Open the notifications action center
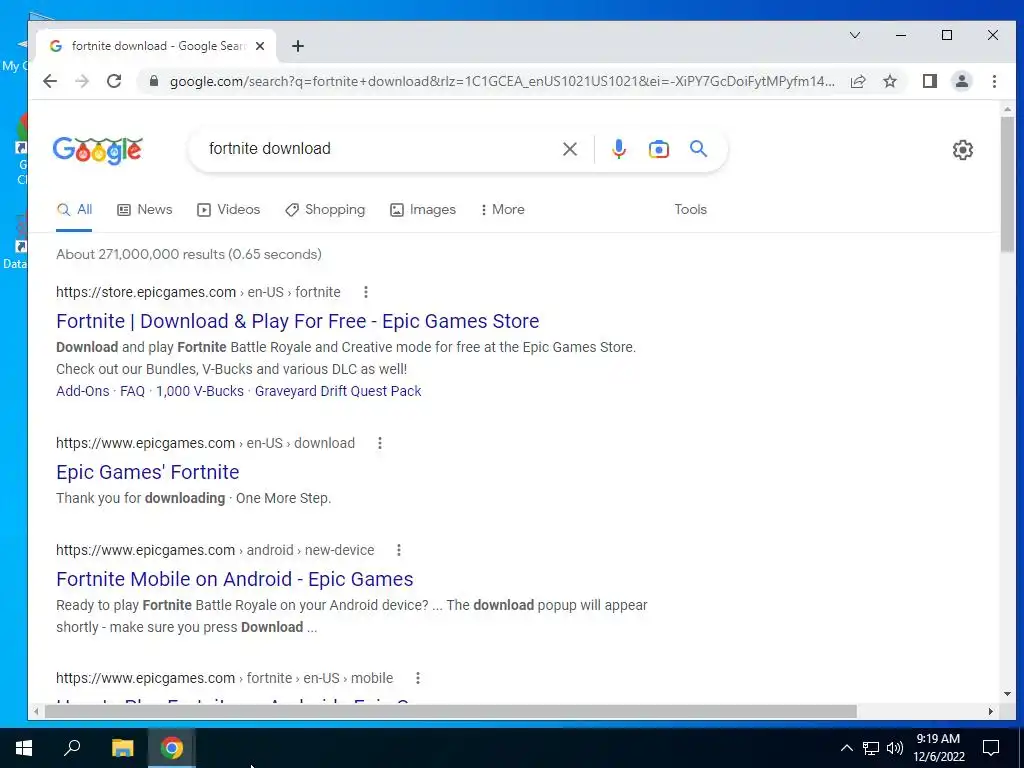The image size is (1024, 768). [x=991, y=748]
